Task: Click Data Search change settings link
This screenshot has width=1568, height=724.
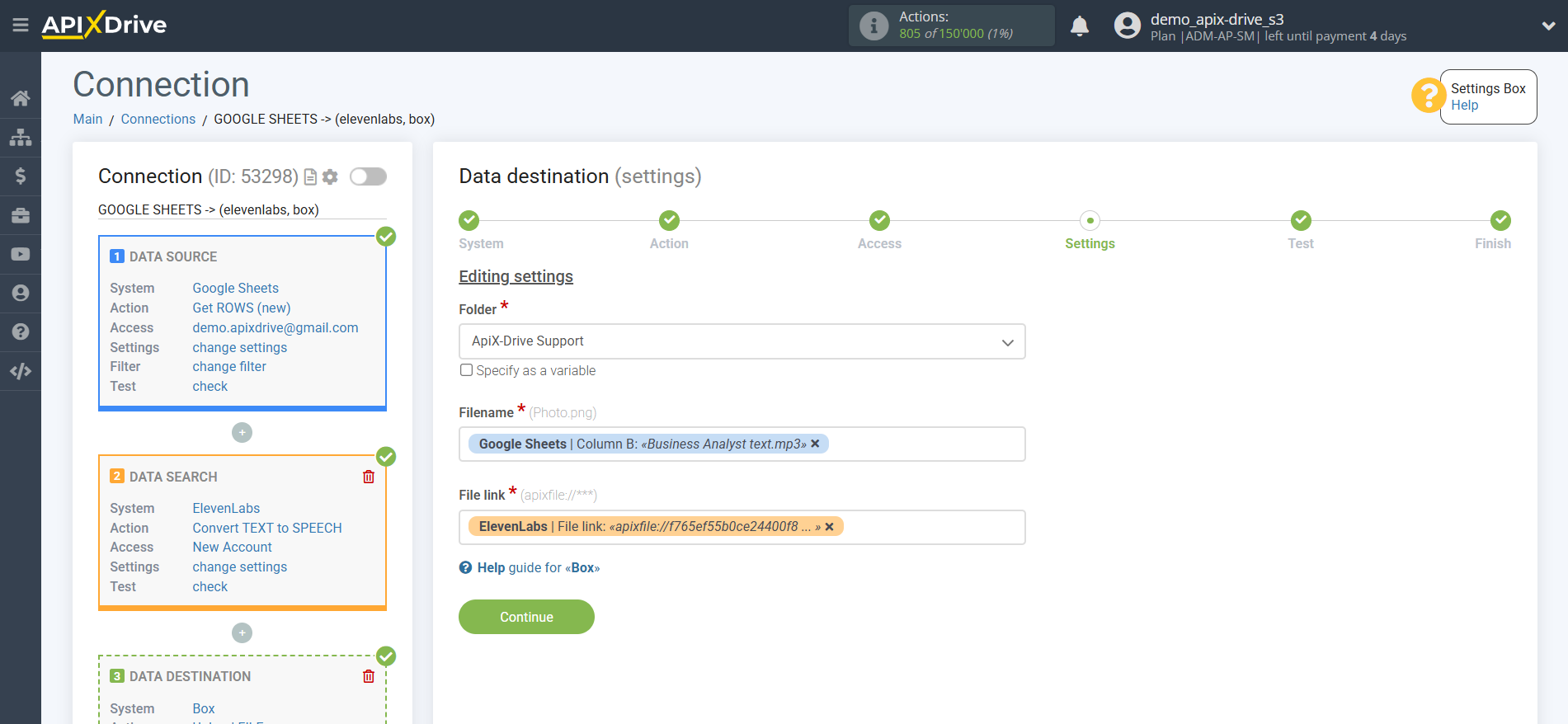Action: click(x=239, y=567)
